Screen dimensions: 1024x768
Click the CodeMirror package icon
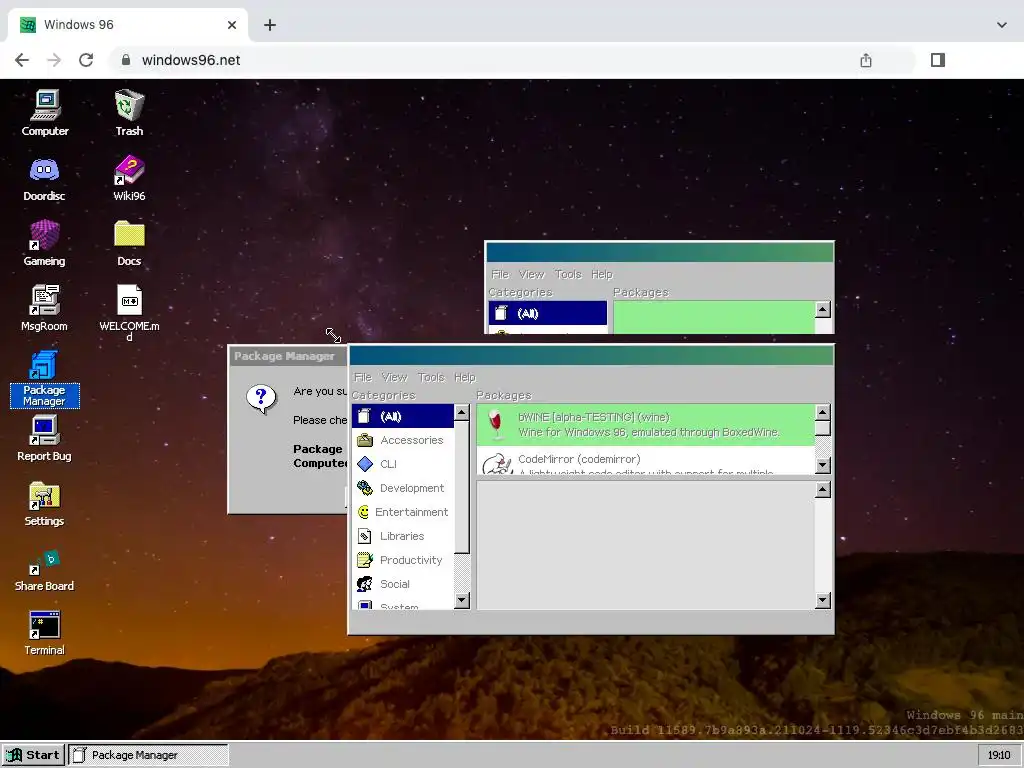pyautogui.click(x=497, y=464)
